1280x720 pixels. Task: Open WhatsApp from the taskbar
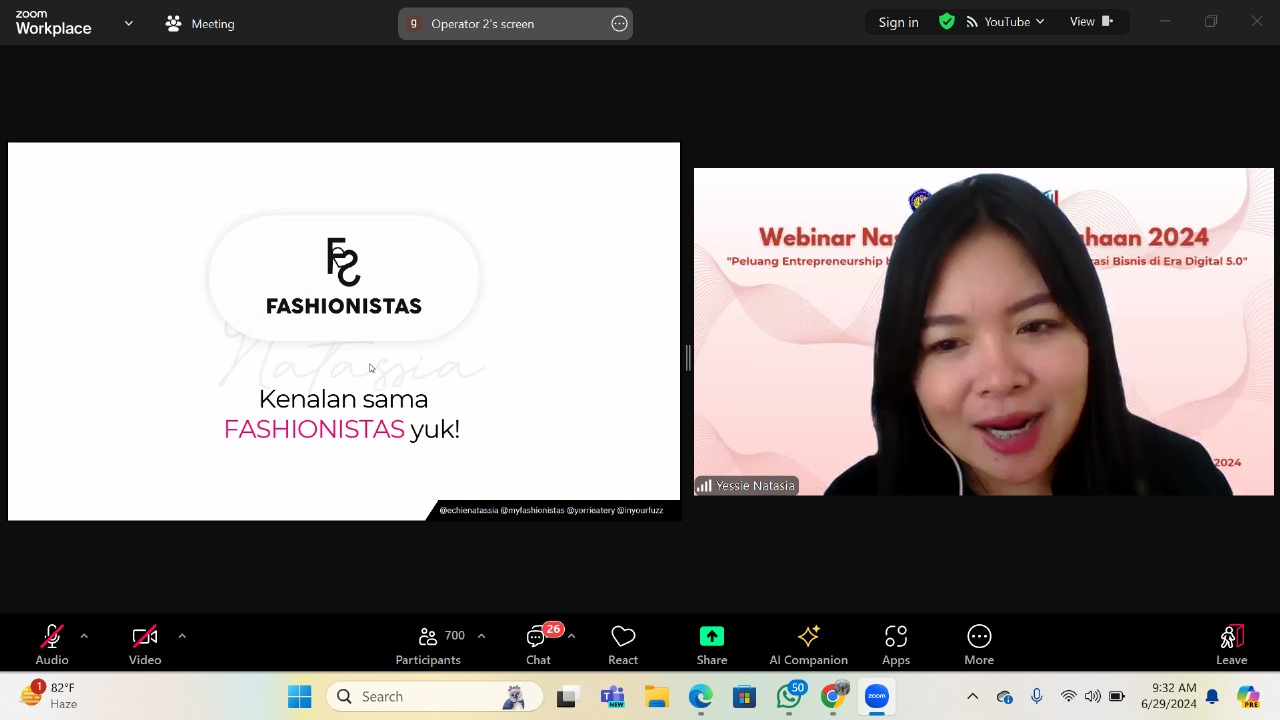[x=789, y=696]
